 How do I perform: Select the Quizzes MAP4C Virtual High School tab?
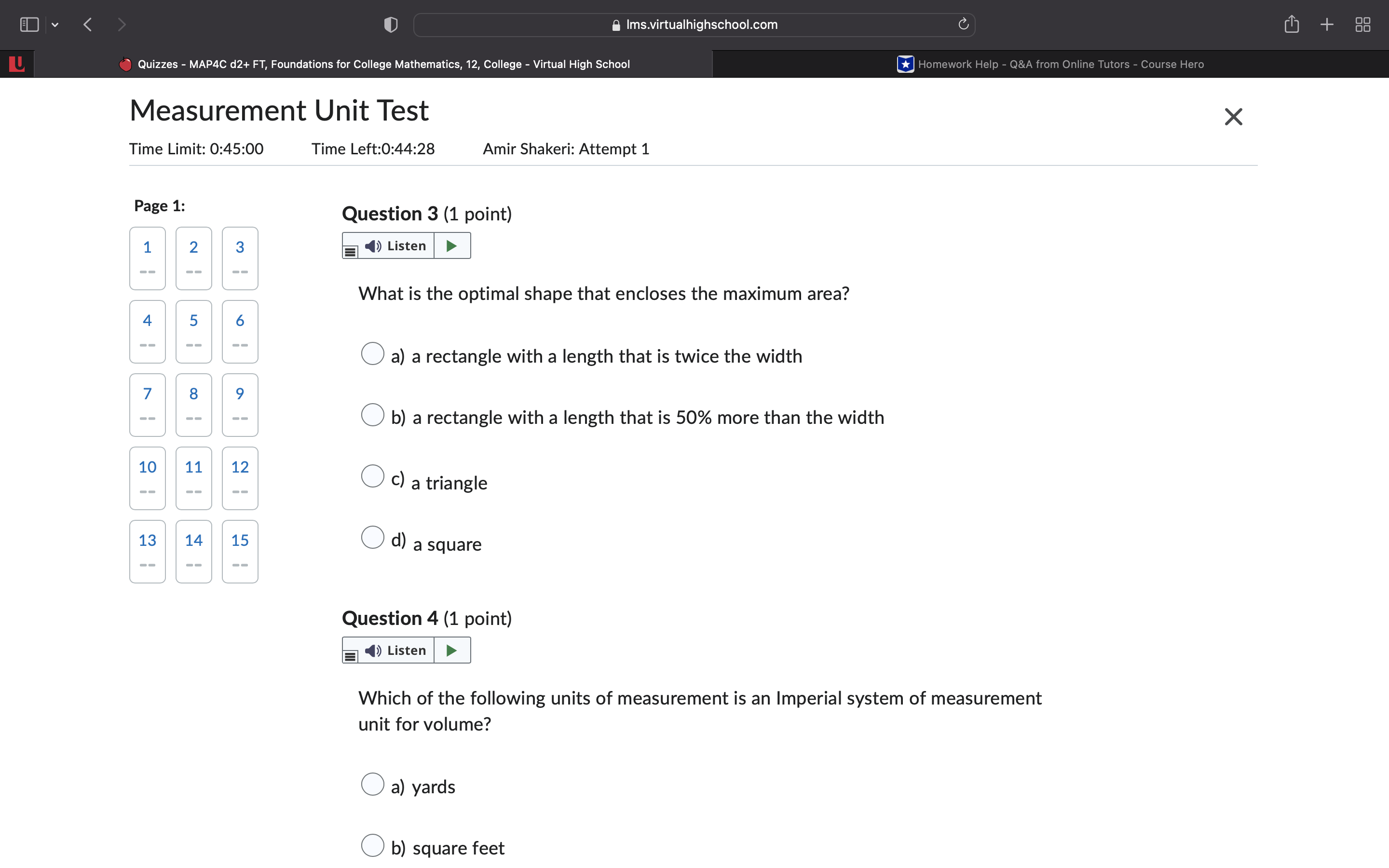point(373,64)
